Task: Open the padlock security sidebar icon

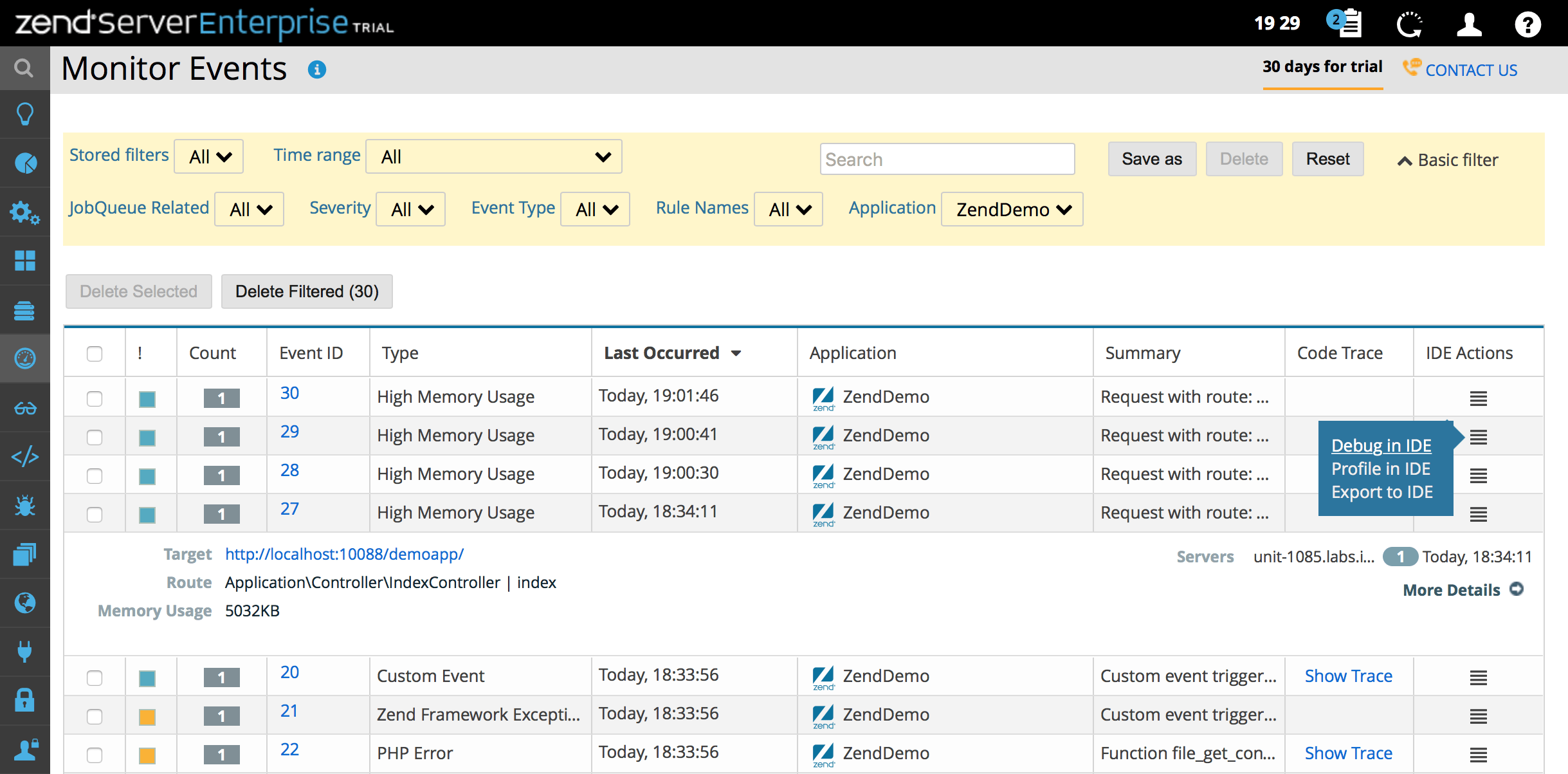Action: coord(24,699)
